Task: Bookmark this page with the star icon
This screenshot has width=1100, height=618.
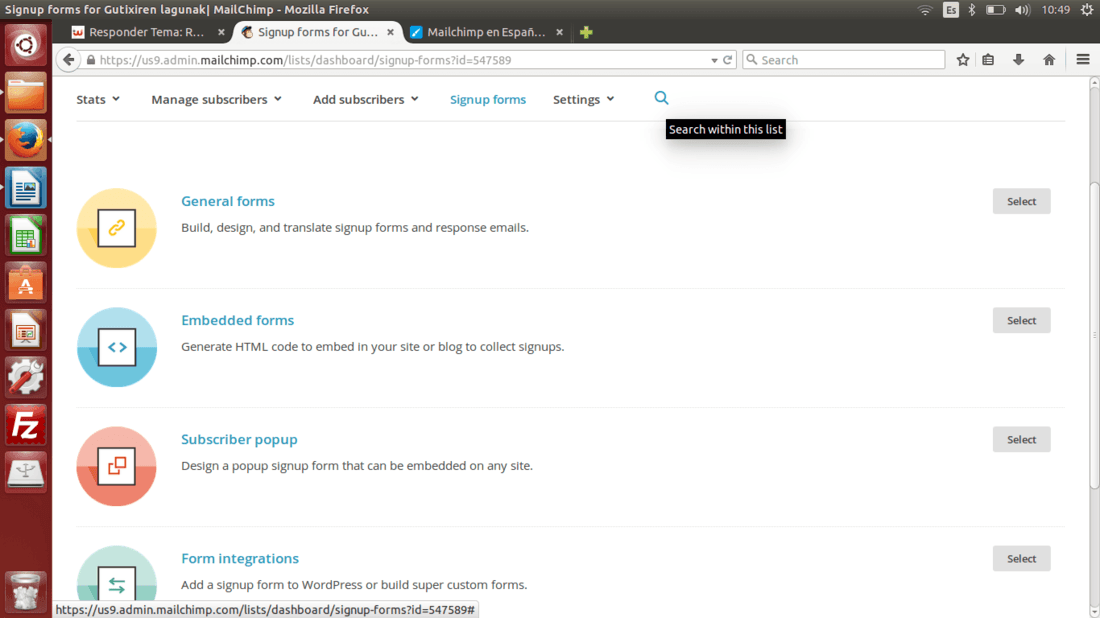Action: (962, 60)
